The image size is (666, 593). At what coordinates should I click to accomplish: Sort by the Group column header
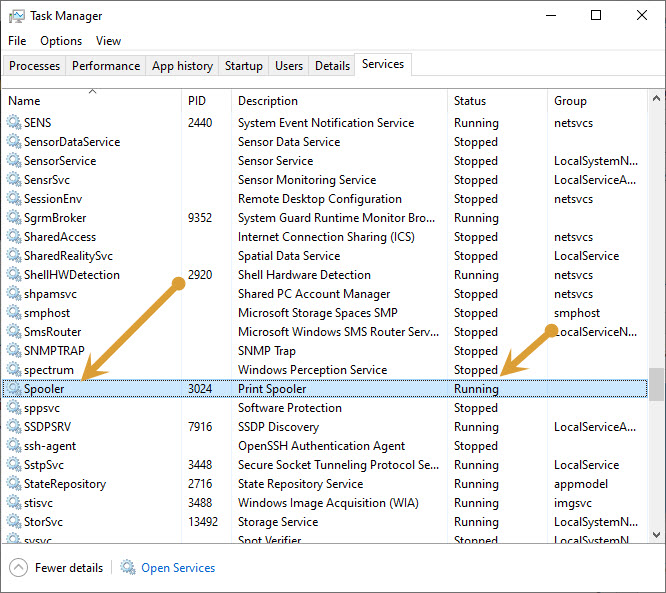point(597,101)
